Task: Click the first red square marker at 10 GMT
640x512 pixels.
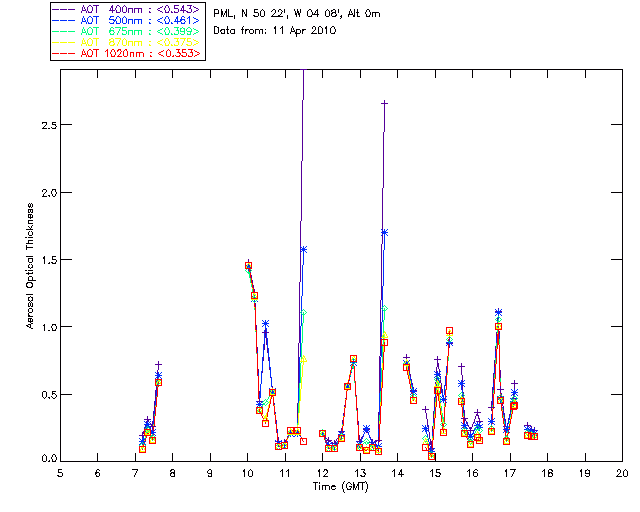Action: (x=248, y=266)
